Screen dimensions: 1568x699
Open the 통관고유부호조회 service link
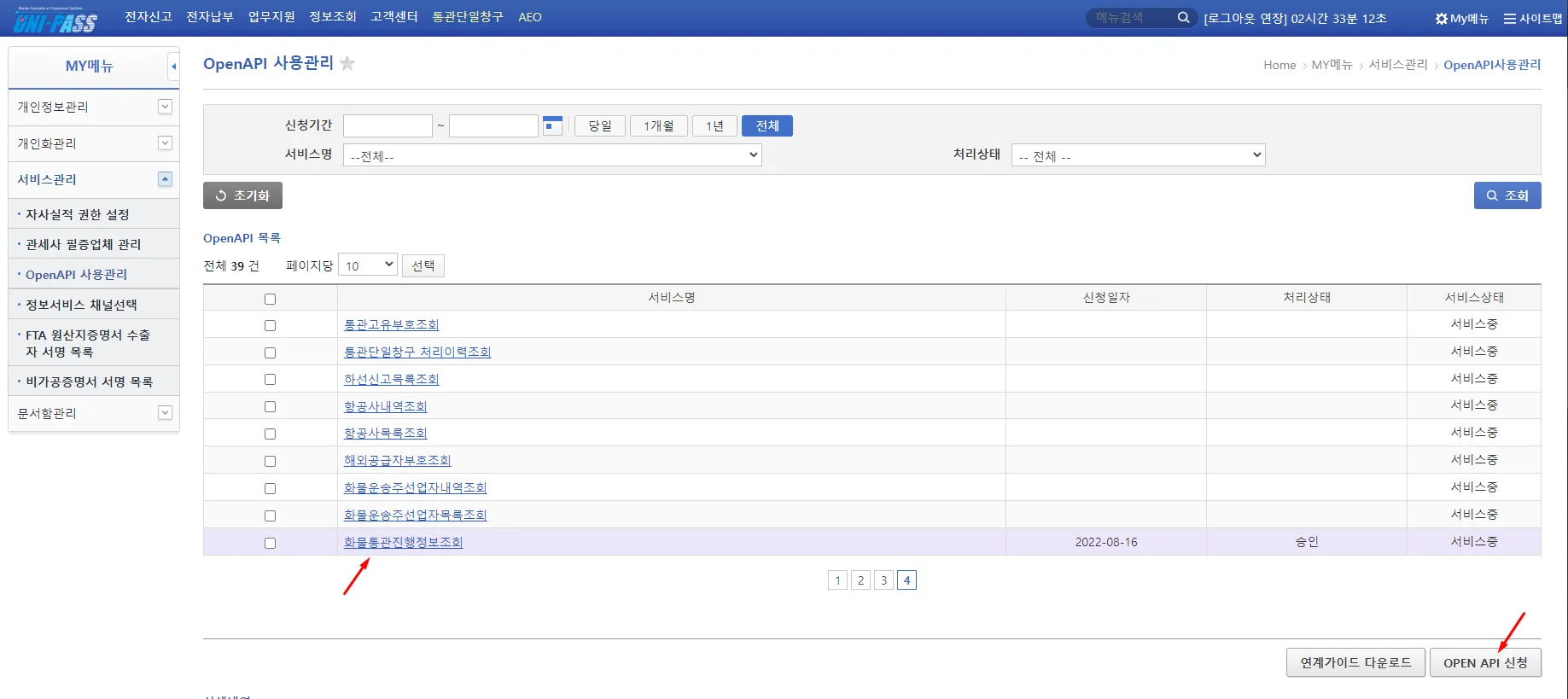(391, 324)
